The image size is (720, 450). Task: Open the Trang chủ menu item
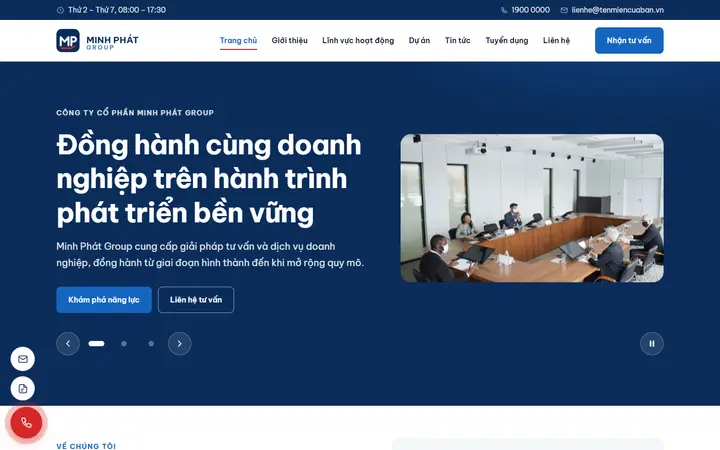coord(238,40)
